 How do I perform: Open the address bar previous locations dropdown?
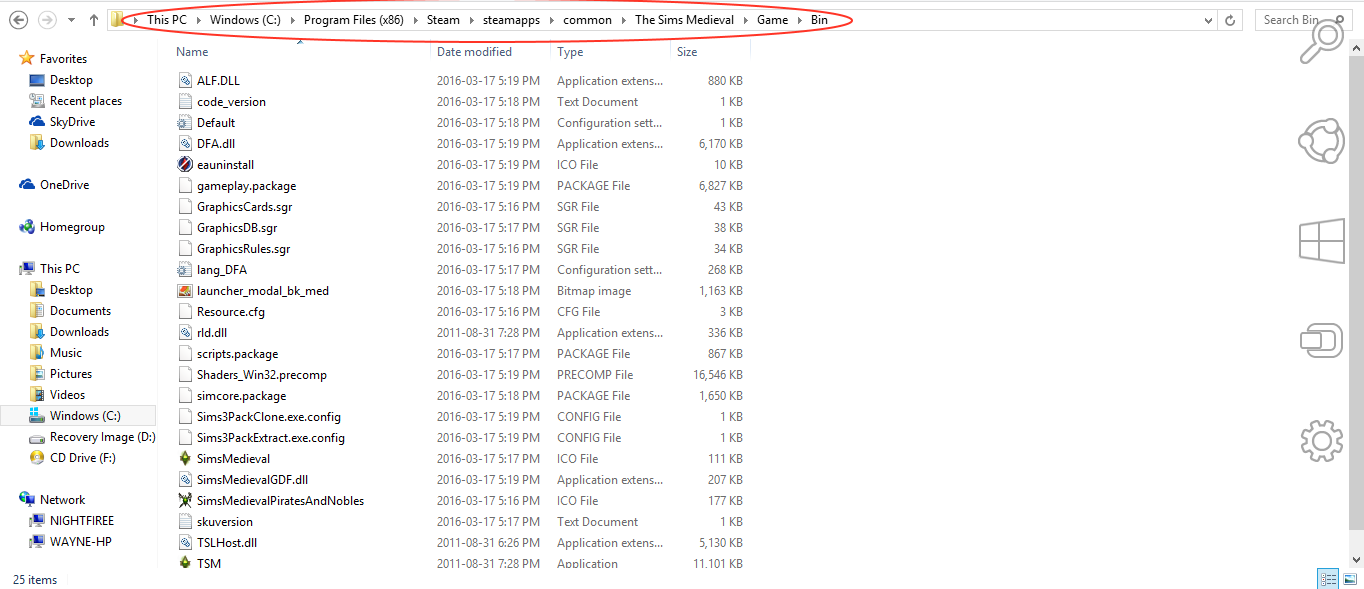[1206, 20]
